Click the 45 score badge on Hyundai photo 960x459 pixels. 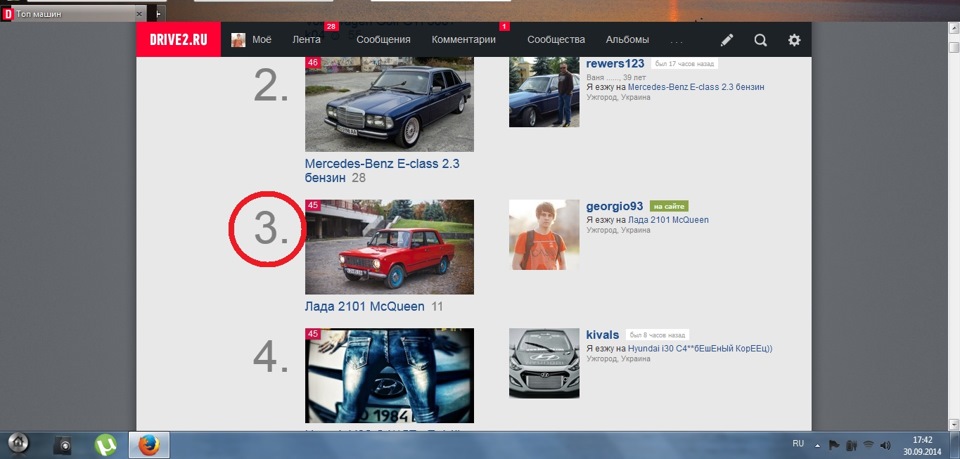313,334
